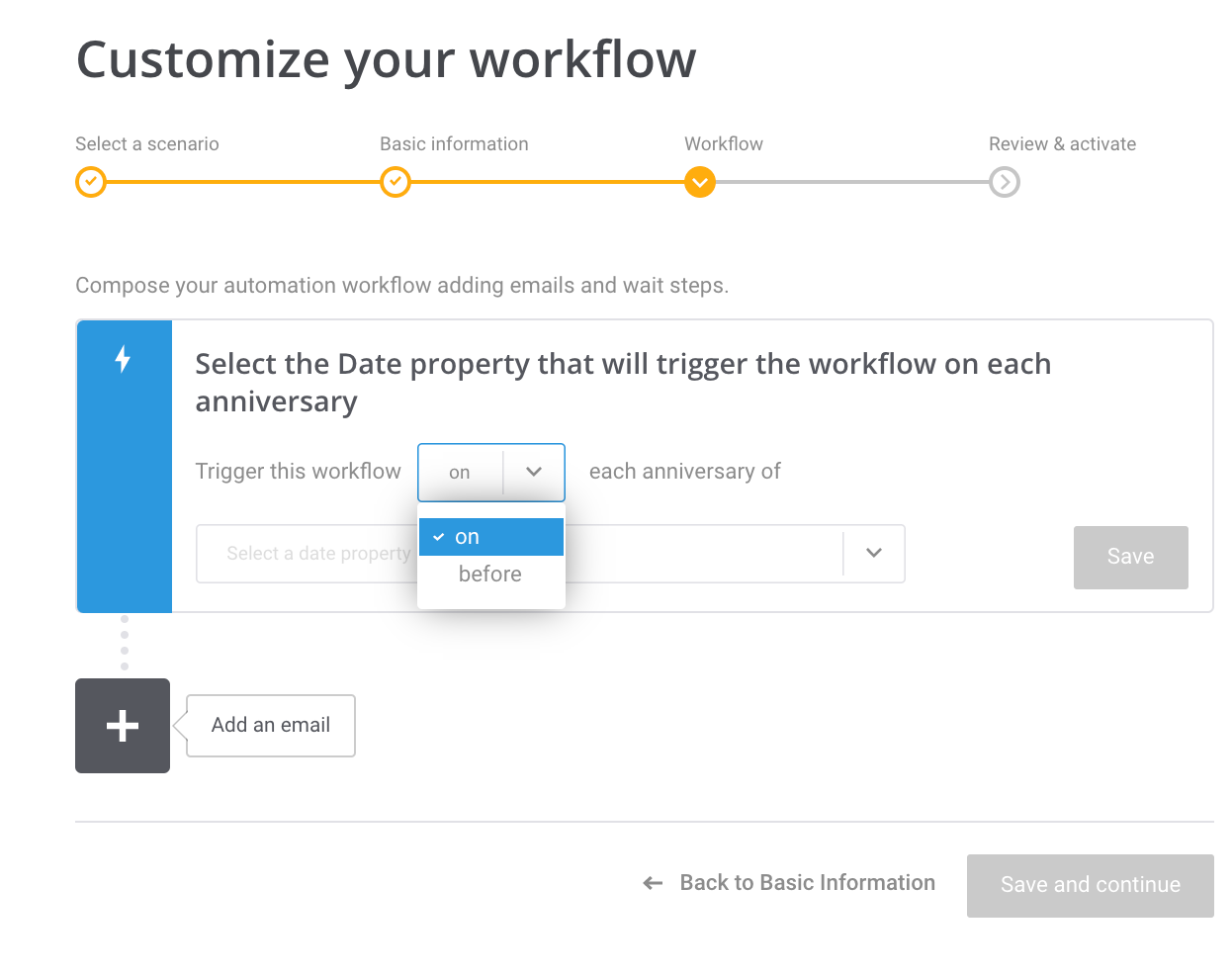The width and height of the screenshot is (1232, 975).
Task: Open the 'on' trigger timing combo box
Action: 491,473
